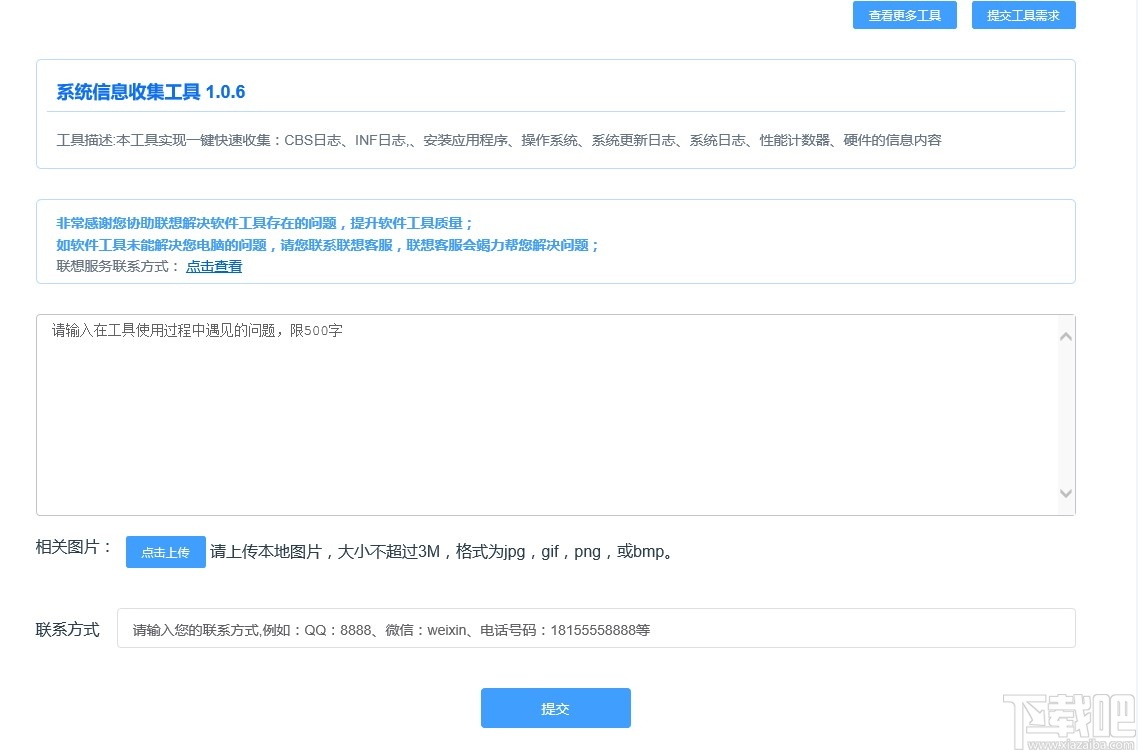
Task: Focus the 联系方式 contact input field
Action: (596, 628)
